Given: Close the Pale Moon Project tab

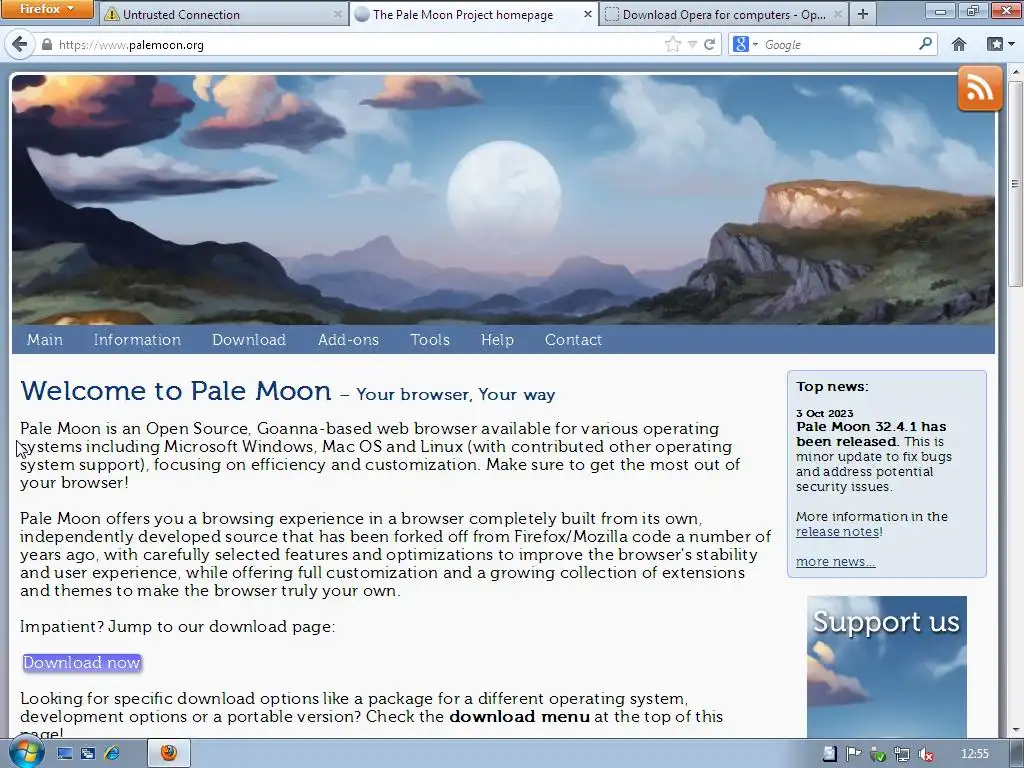Looking at the screenshot, I should (587, 14).
